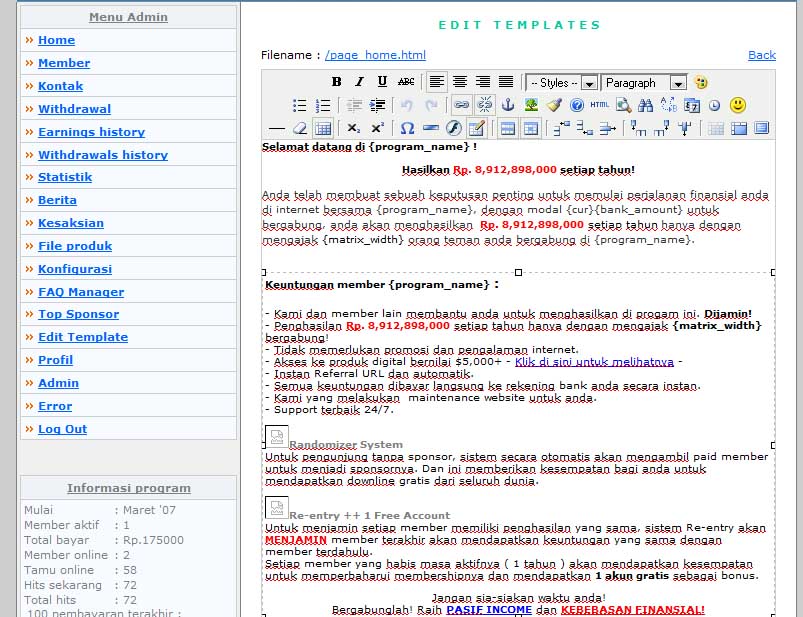Open the Edit Template menu item

tap(83, 337)
